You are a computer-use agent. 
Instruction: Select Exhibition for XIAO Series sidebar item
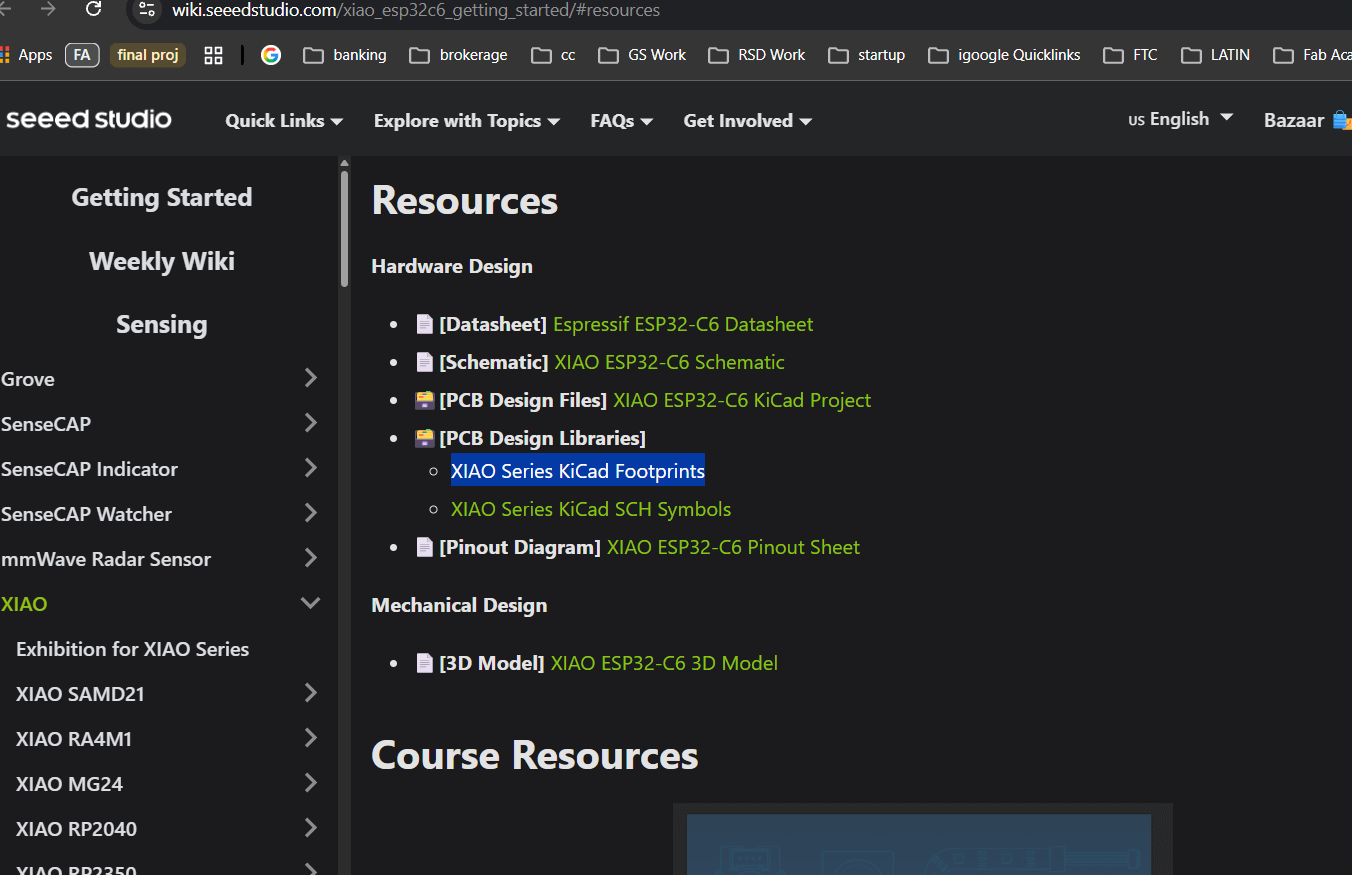pos(132,649)
